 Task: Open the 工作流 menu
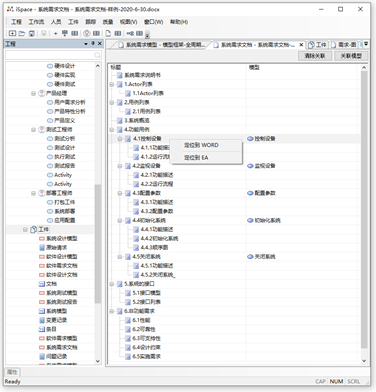click(36, 22)
